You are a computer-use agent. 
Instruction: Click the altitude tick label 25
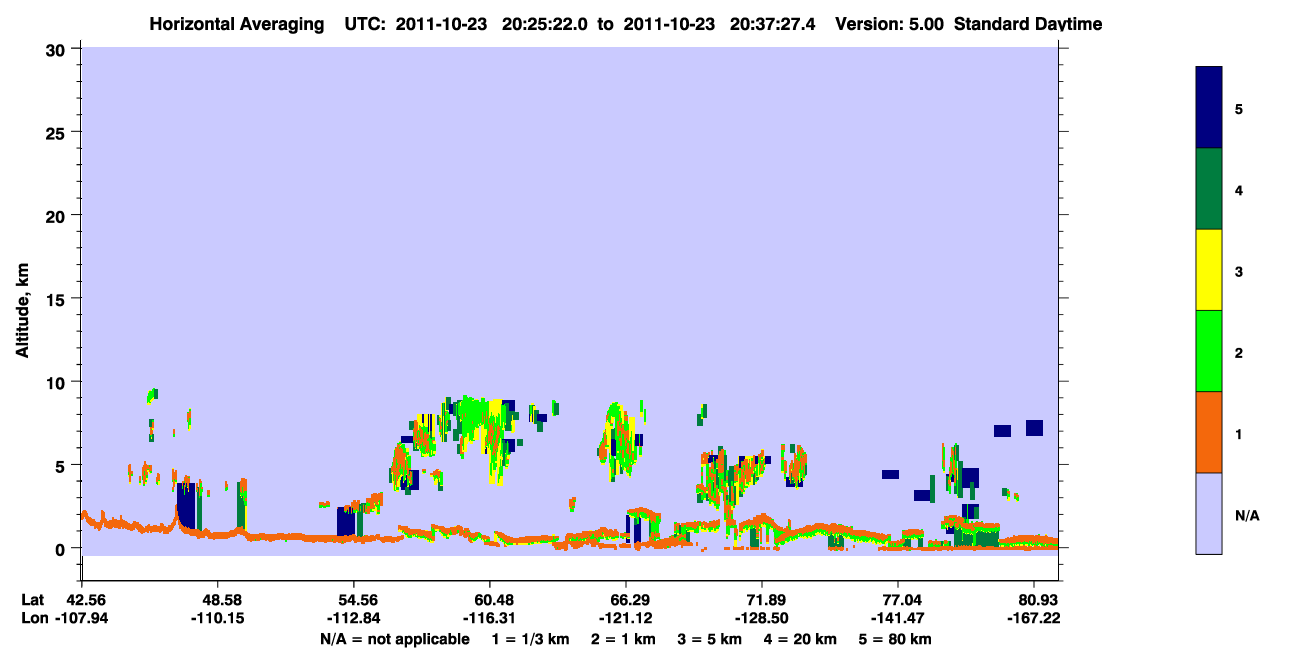[x=58, y=132]
